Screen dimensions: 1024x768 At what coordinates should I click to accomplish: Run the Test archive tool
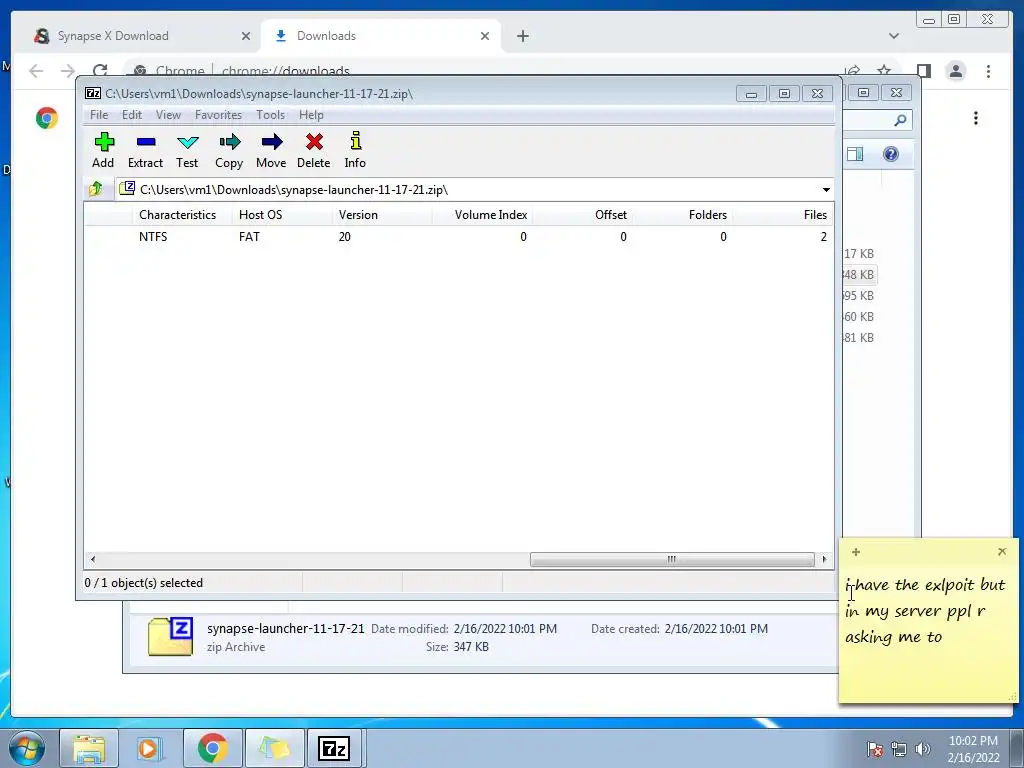point(187,151)
